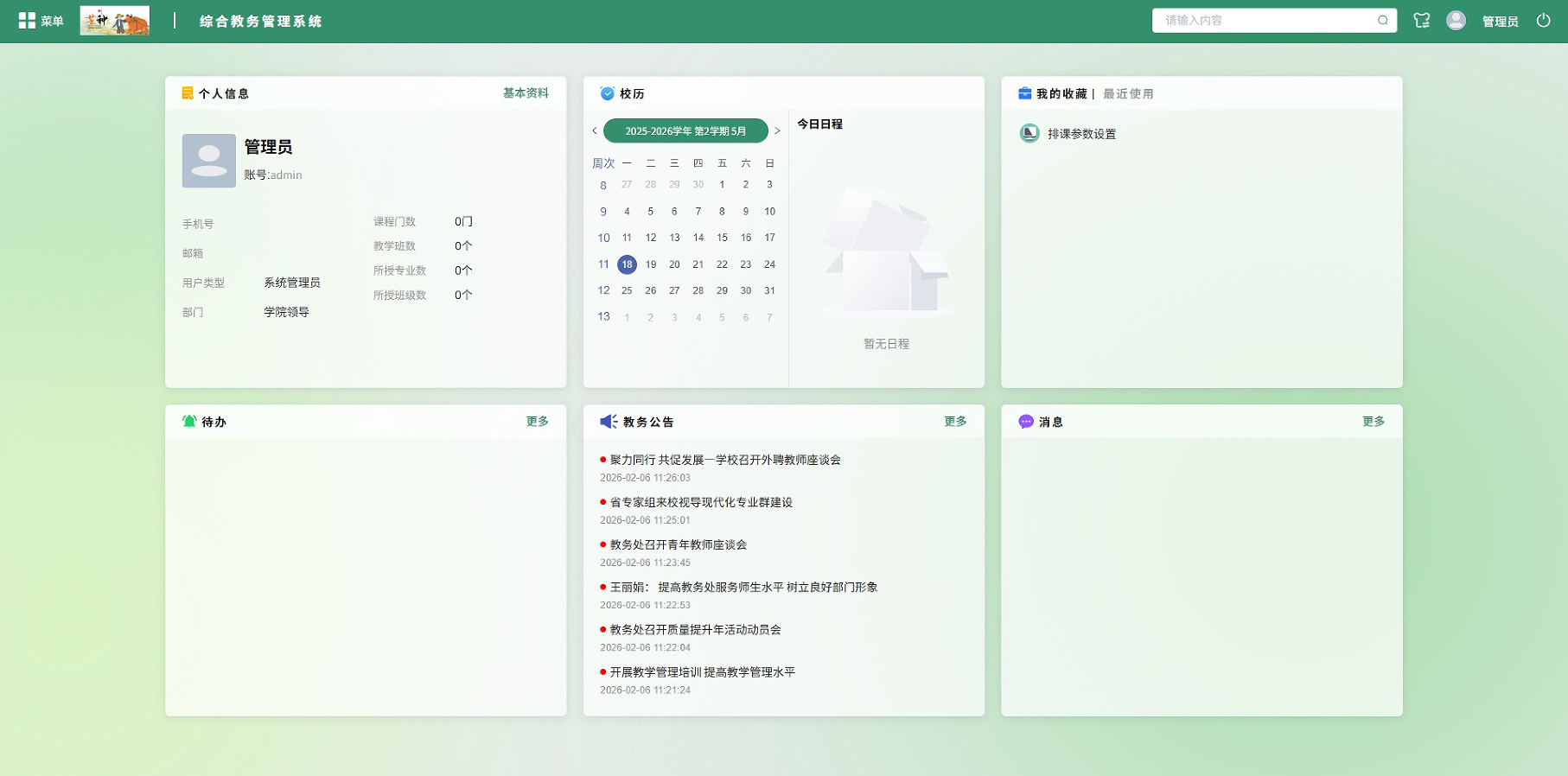Click the user avatar icon in header

pyautogui.click(x=1456, y=21)
